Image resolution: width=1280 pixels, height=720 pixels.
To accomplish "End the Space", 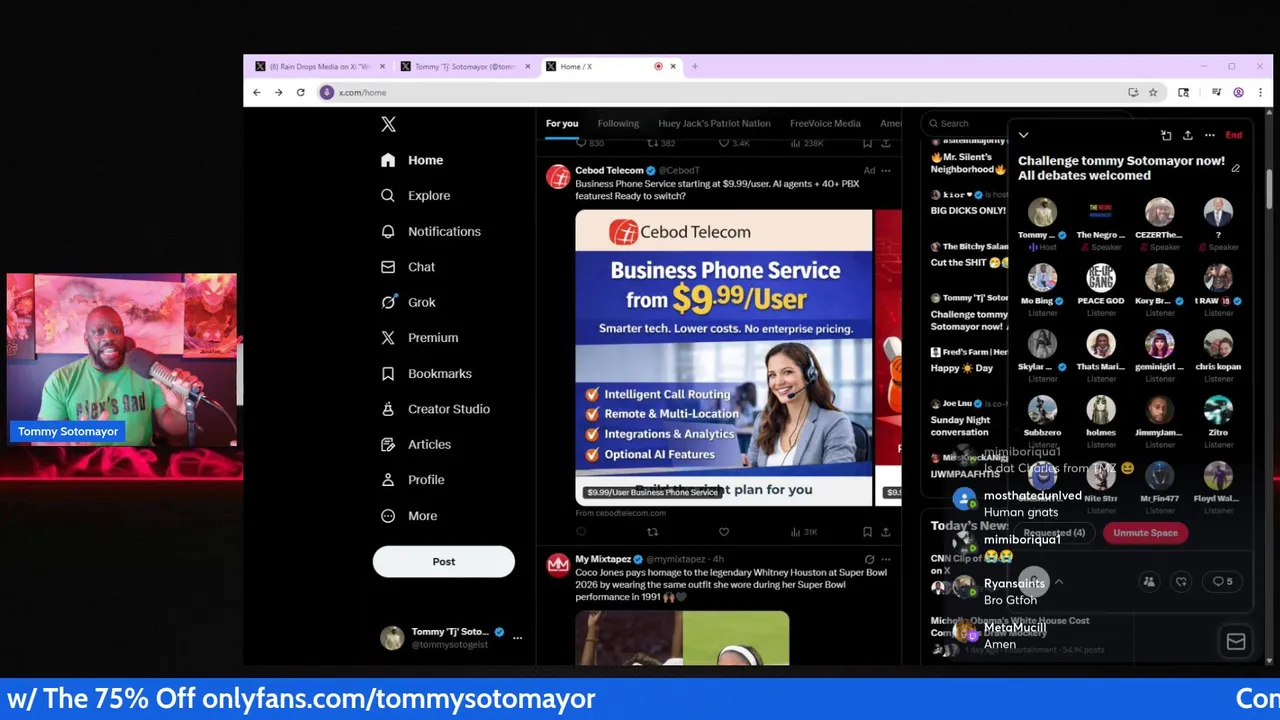I will [x=1234, y=135].
